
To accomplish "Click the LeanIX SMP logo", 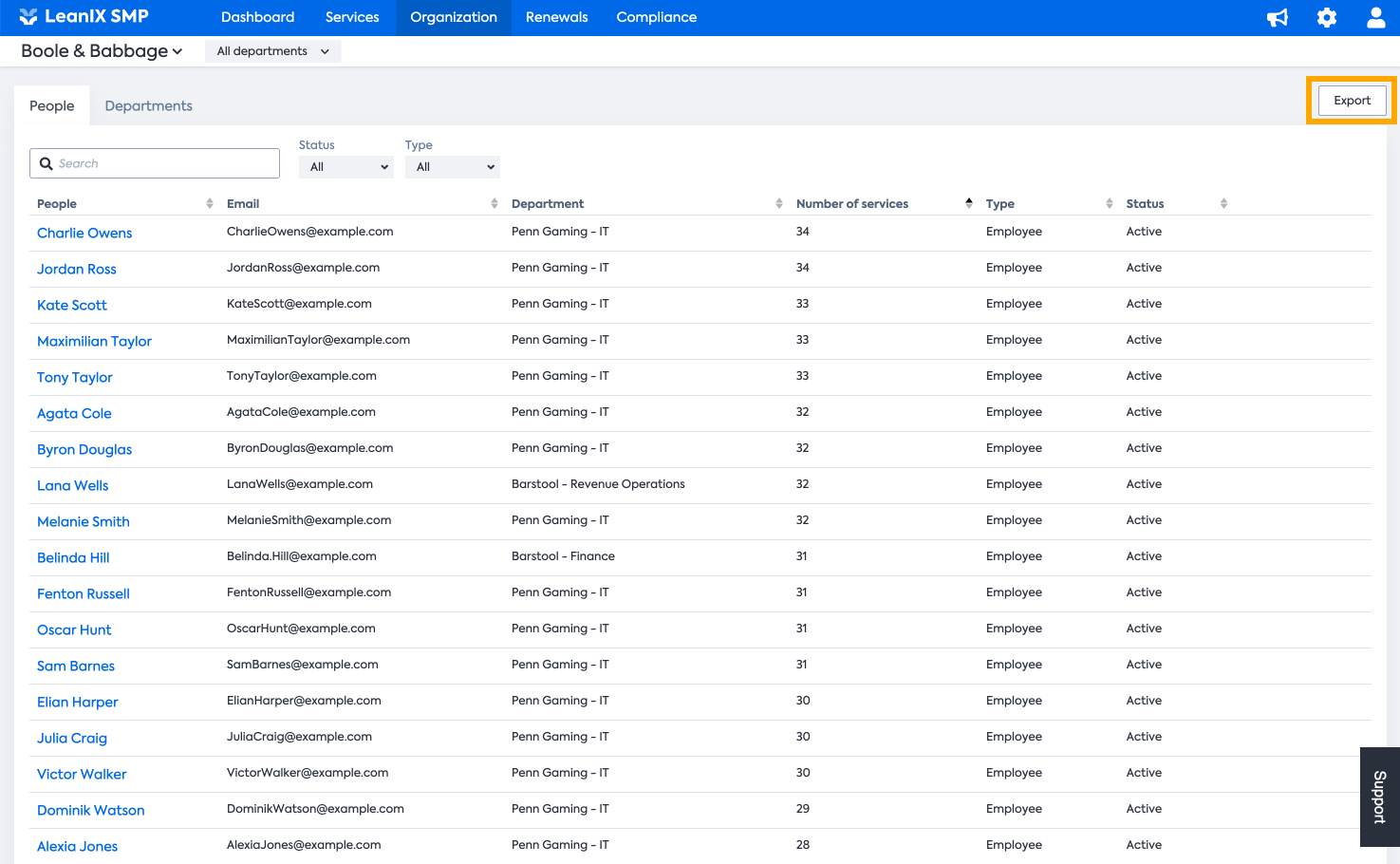I will click(84, 16).
